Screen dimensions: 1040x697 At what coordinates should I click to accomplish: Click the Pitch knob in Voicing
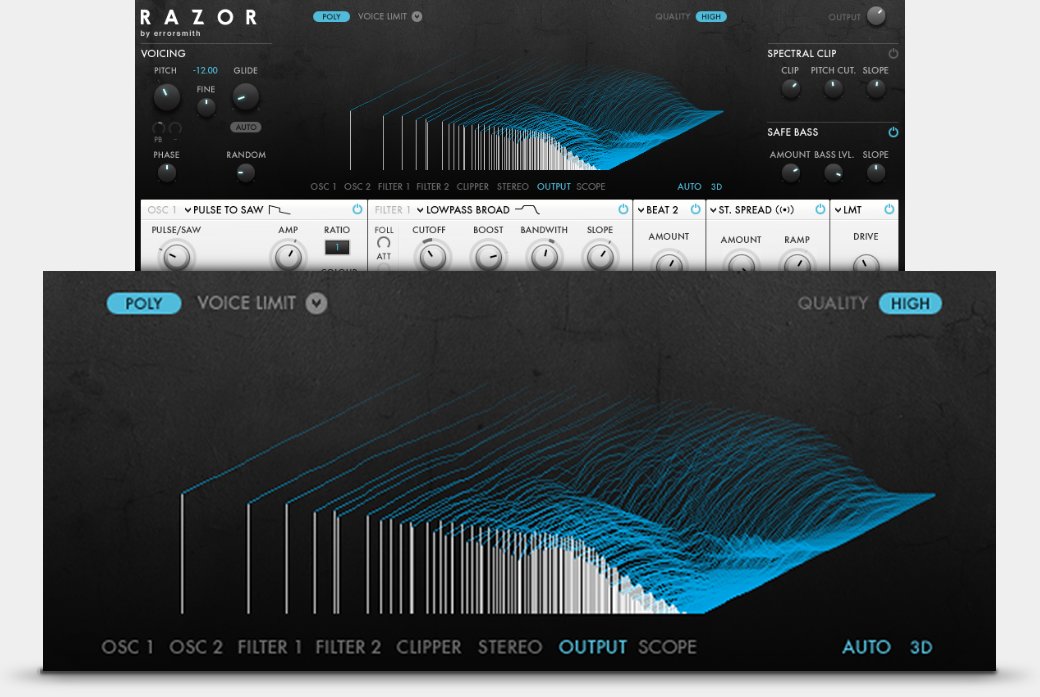tap(166, 97)
